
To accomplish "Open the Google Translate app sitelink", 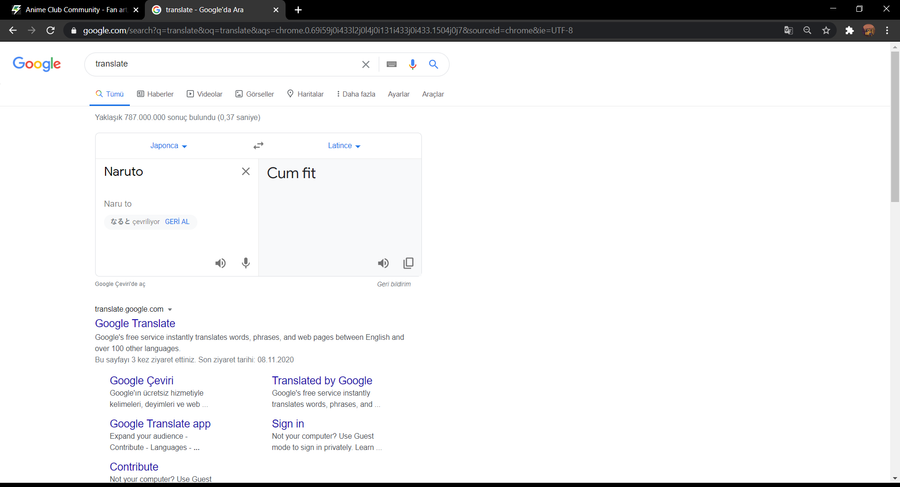I will [x=160, y=423].
